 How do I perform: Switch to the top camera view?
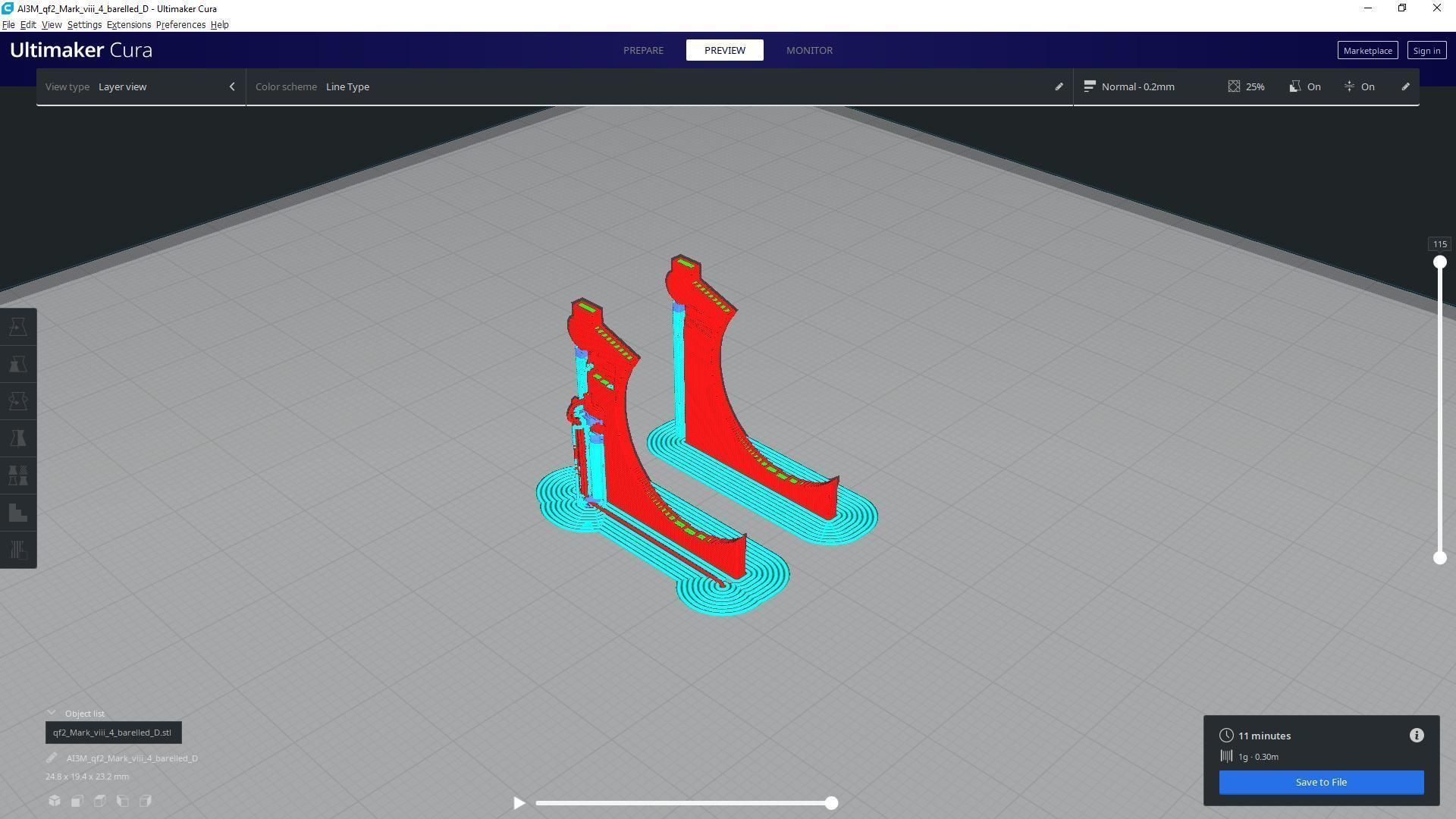[x=100, y=801]
